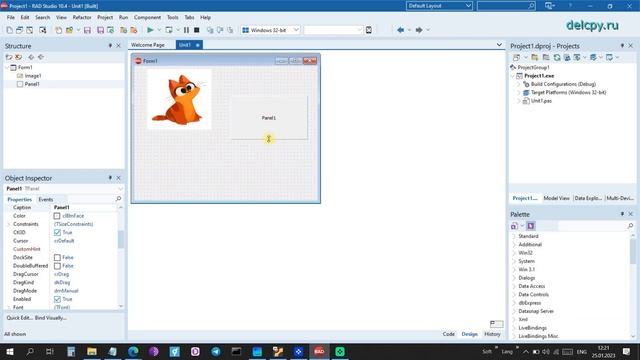640x360 pixels.
Task: Open the Default Layout dropdown
Action: click(x=468, y=6)
